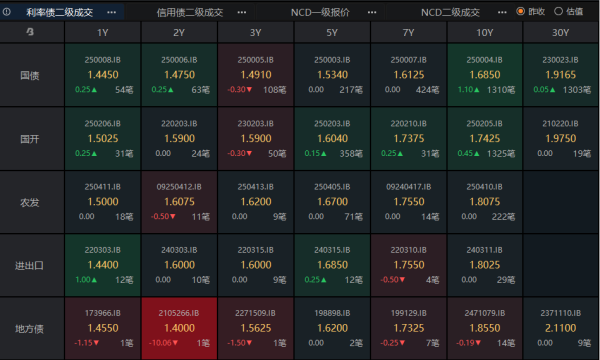Open bond 250413.IB cell
Image resolution: width=600 pixels, height=360 pixels.
[x=256, y=202]
